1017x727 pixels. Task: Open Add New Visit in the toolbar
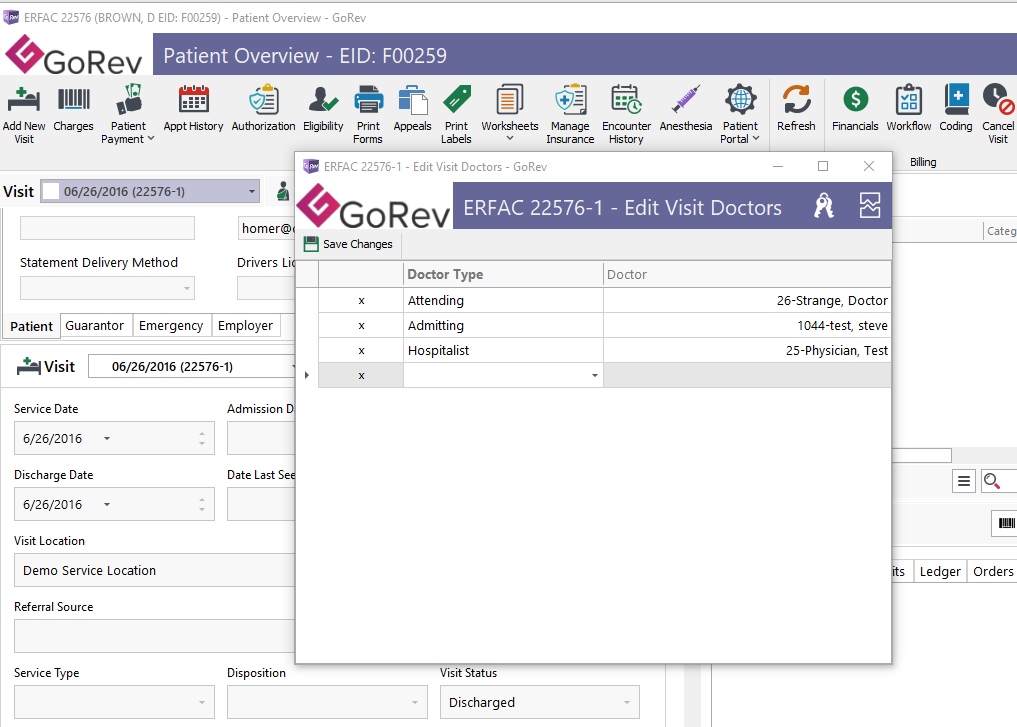point(24,114)
